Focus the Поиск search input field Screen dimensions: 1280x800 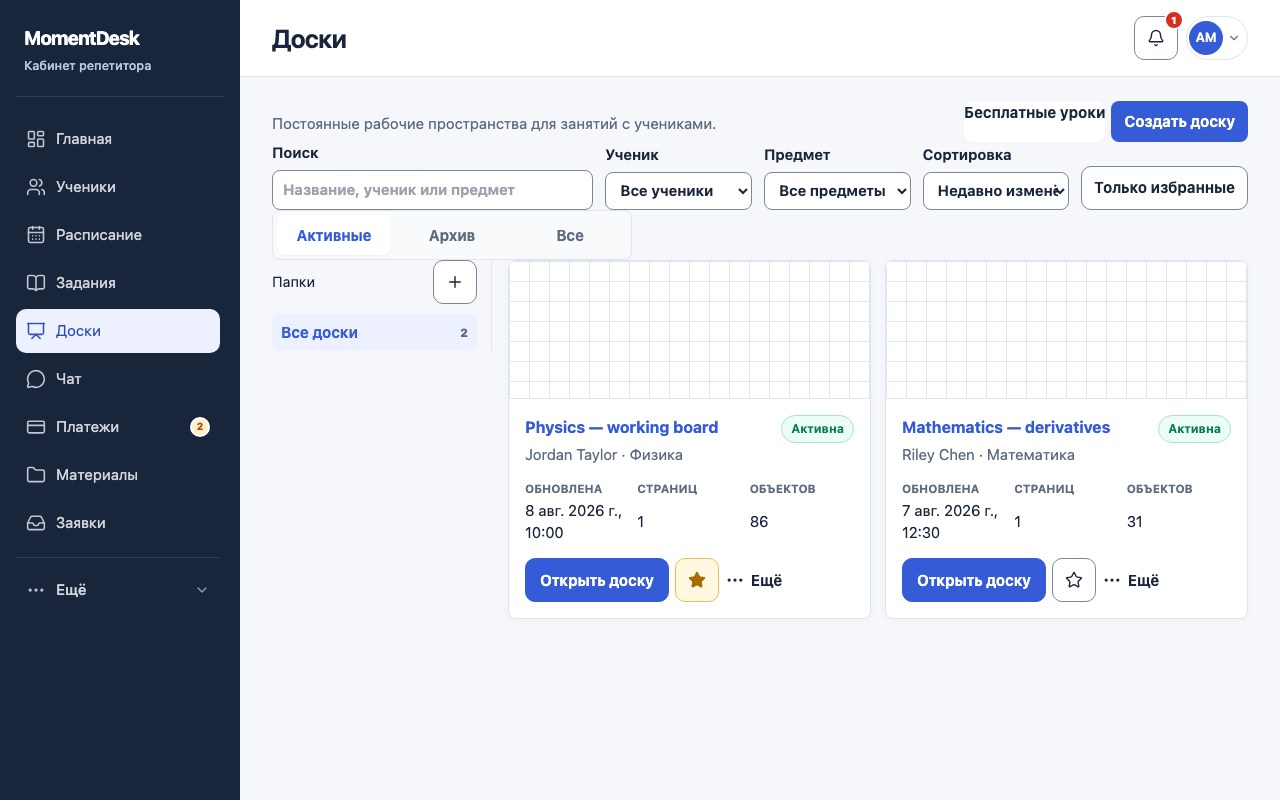coord(433,190)
